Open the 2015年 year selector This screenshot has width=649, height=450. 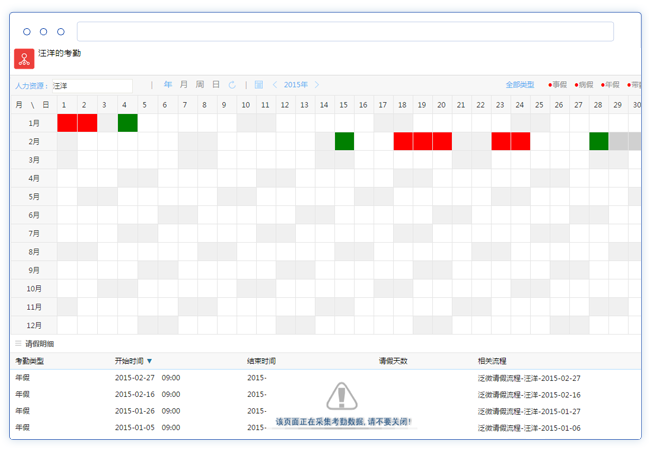[296, 85]
